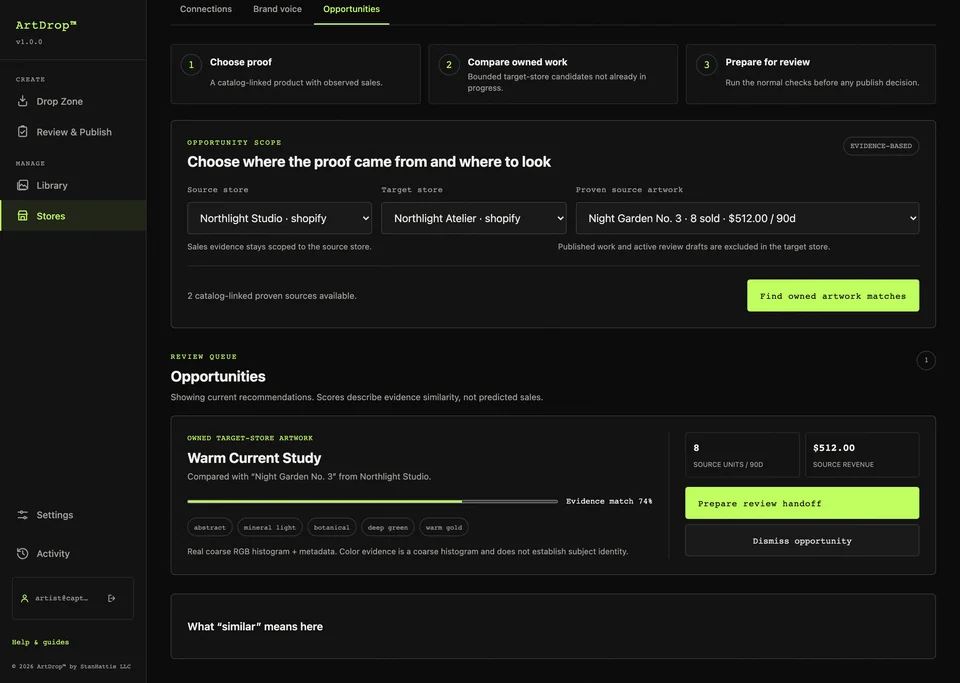Open the Connections tab
Viewport: 960px width, 683px height.
(x=206, y=9)
